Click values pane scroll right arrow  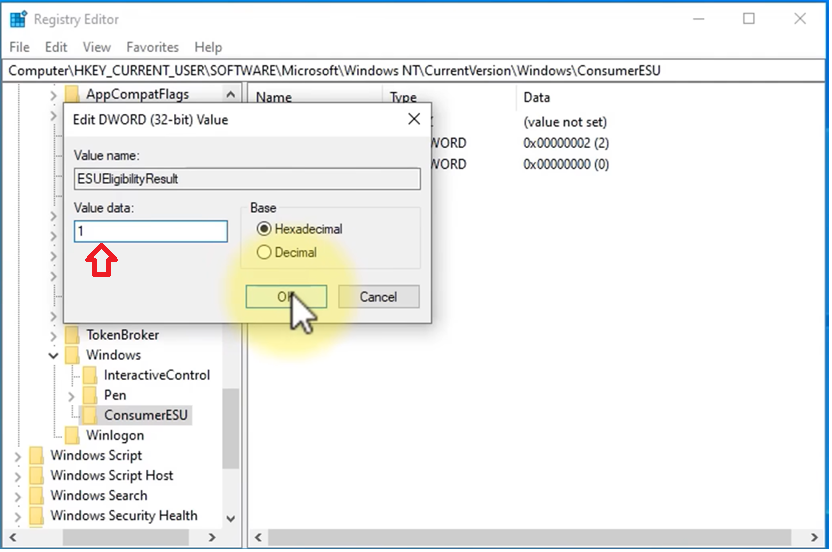814,537
